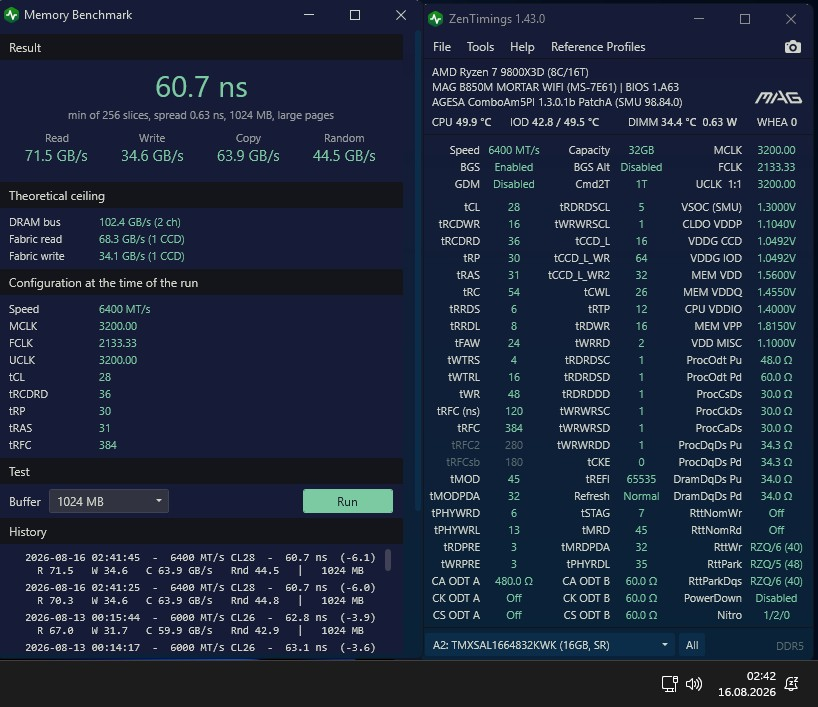Screen dimensions: 818x707
Task: Click the History list scrollbar thumb
Action: (x=388, y=560)
